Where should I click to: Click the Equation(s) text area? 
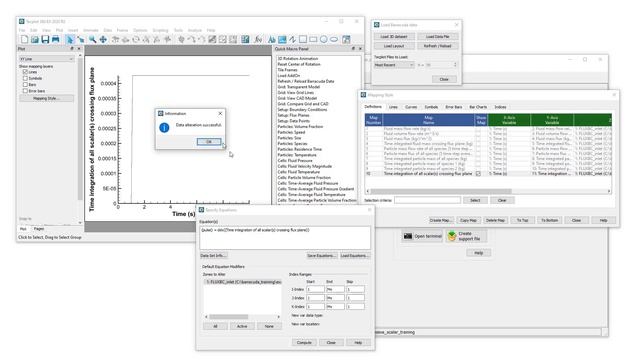285,238
